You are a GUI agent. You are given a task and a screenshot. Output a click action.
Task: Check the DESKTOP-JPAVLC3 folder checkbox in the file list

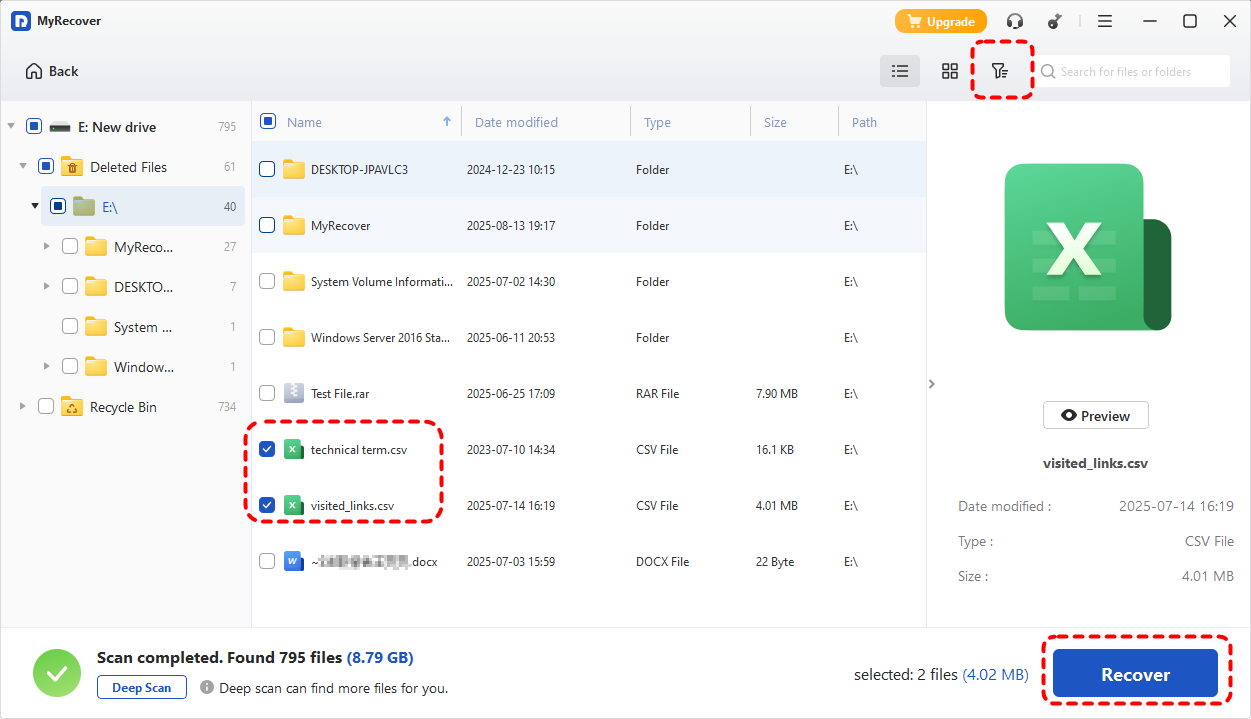click(267, 169)
